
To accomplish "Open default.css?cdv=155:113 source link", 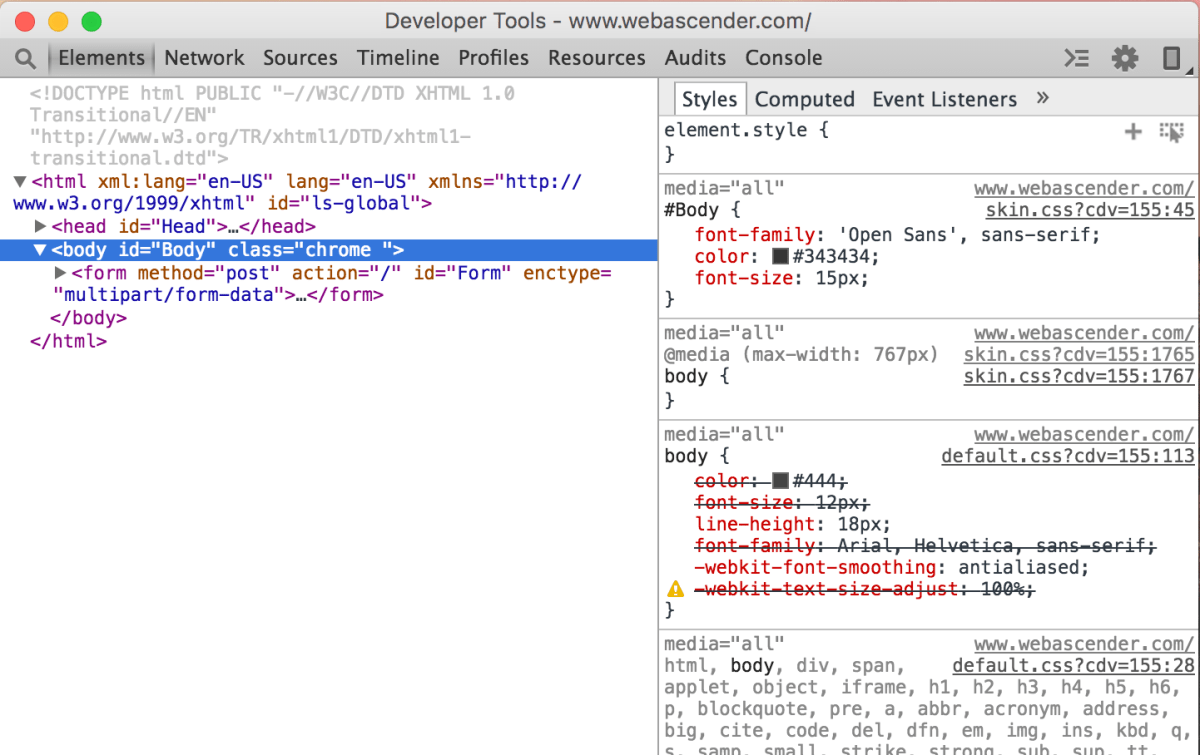I will [x=1068, y=456].
